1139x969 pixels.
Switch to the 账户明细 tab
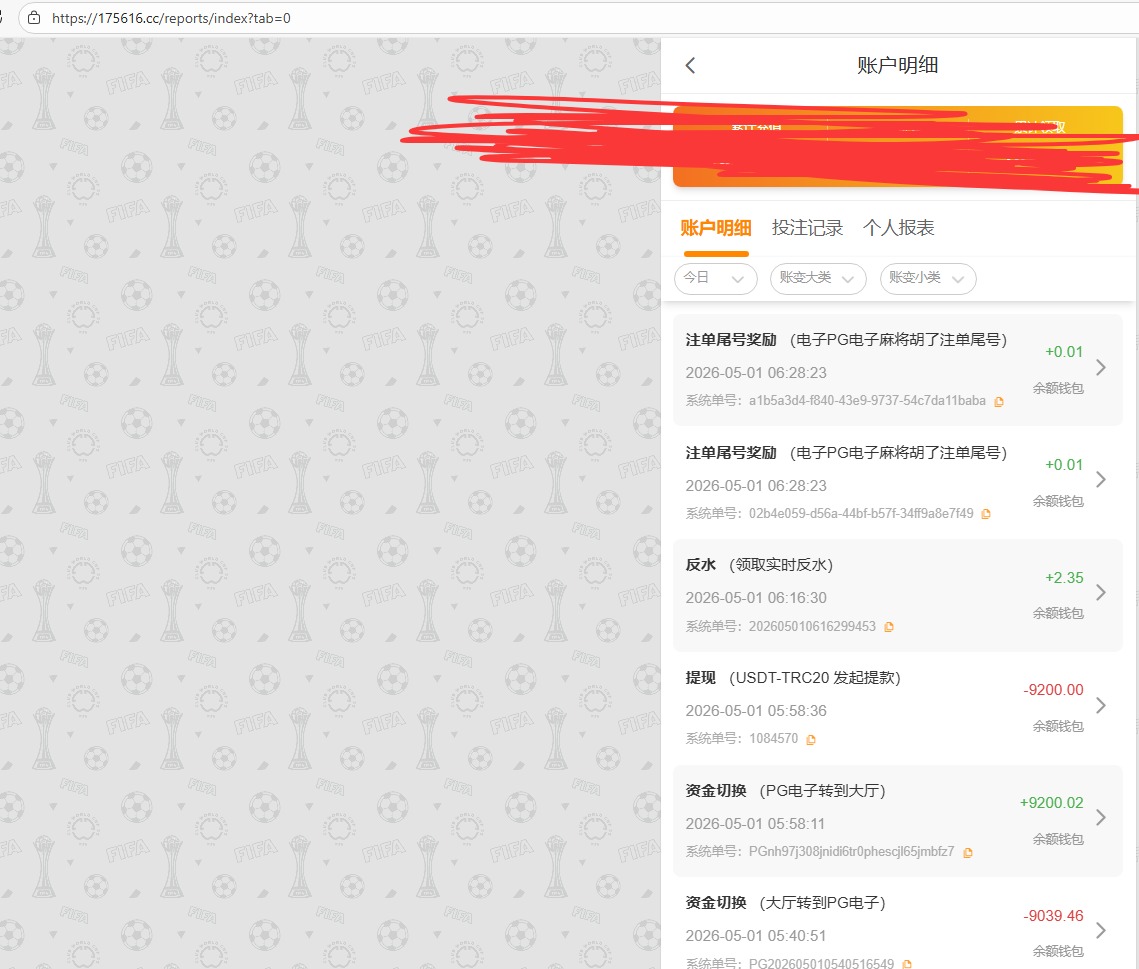pos(716,228)
